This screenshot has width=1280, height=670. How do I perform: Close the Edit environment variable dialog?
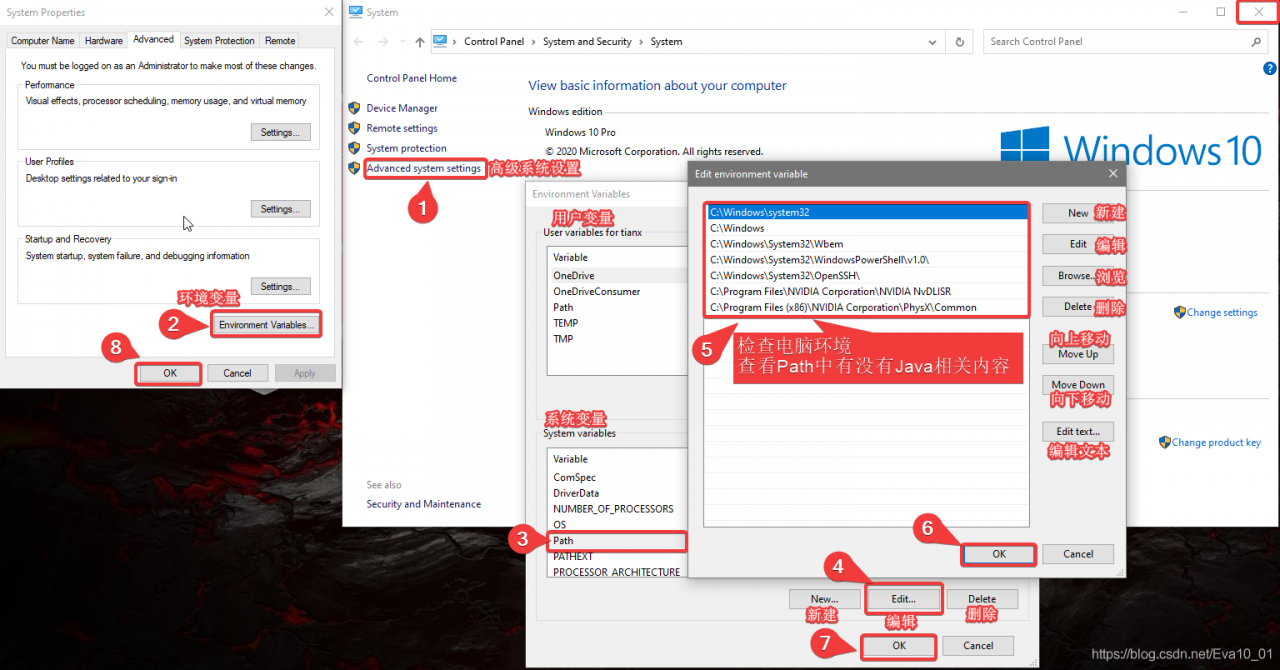click(1113, 174)
